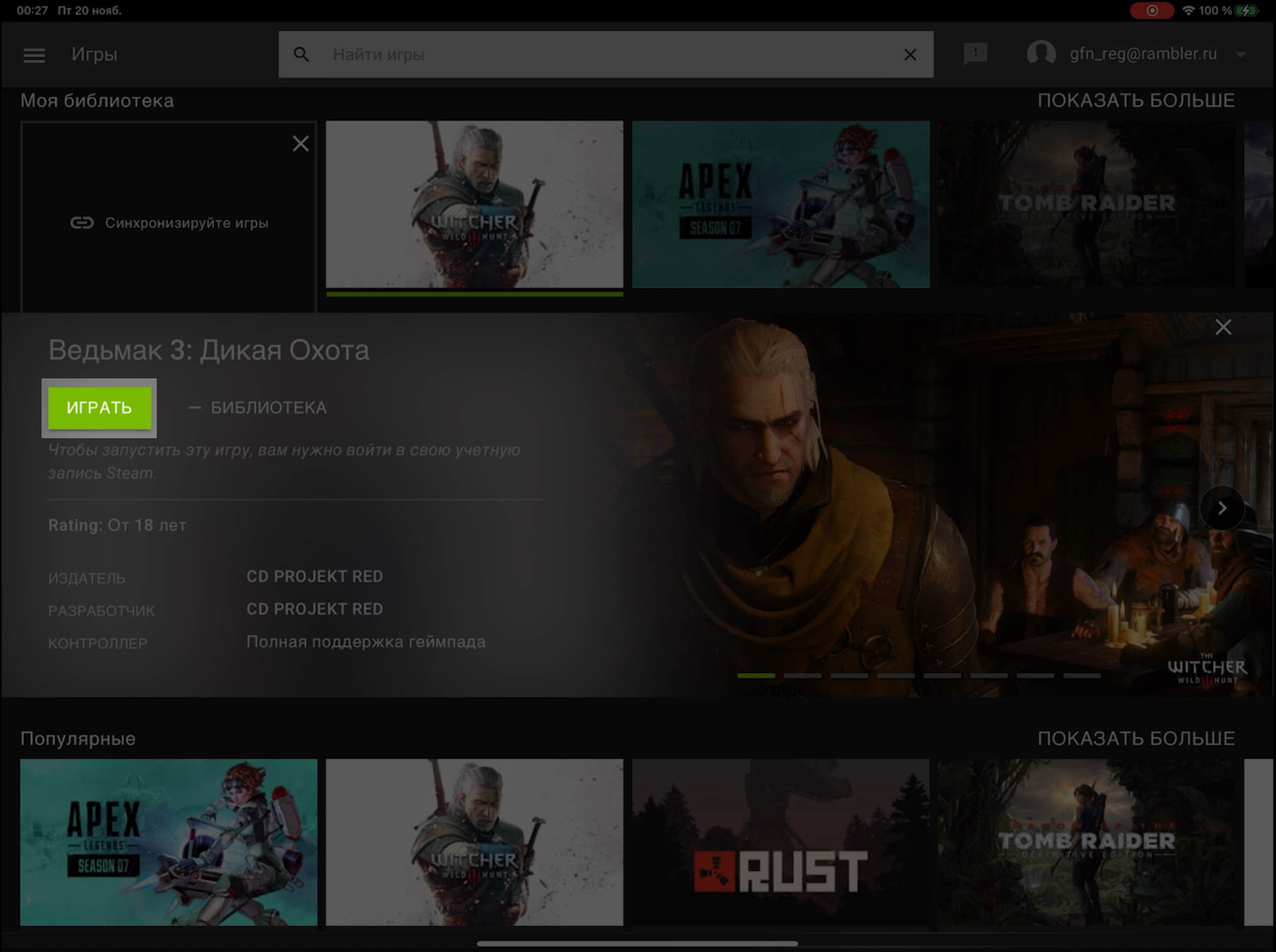Image resolution: width=1276 pixels, height=952 pixels.
Task: Tap the status bar clock 00:27
Action: point(32,11)
